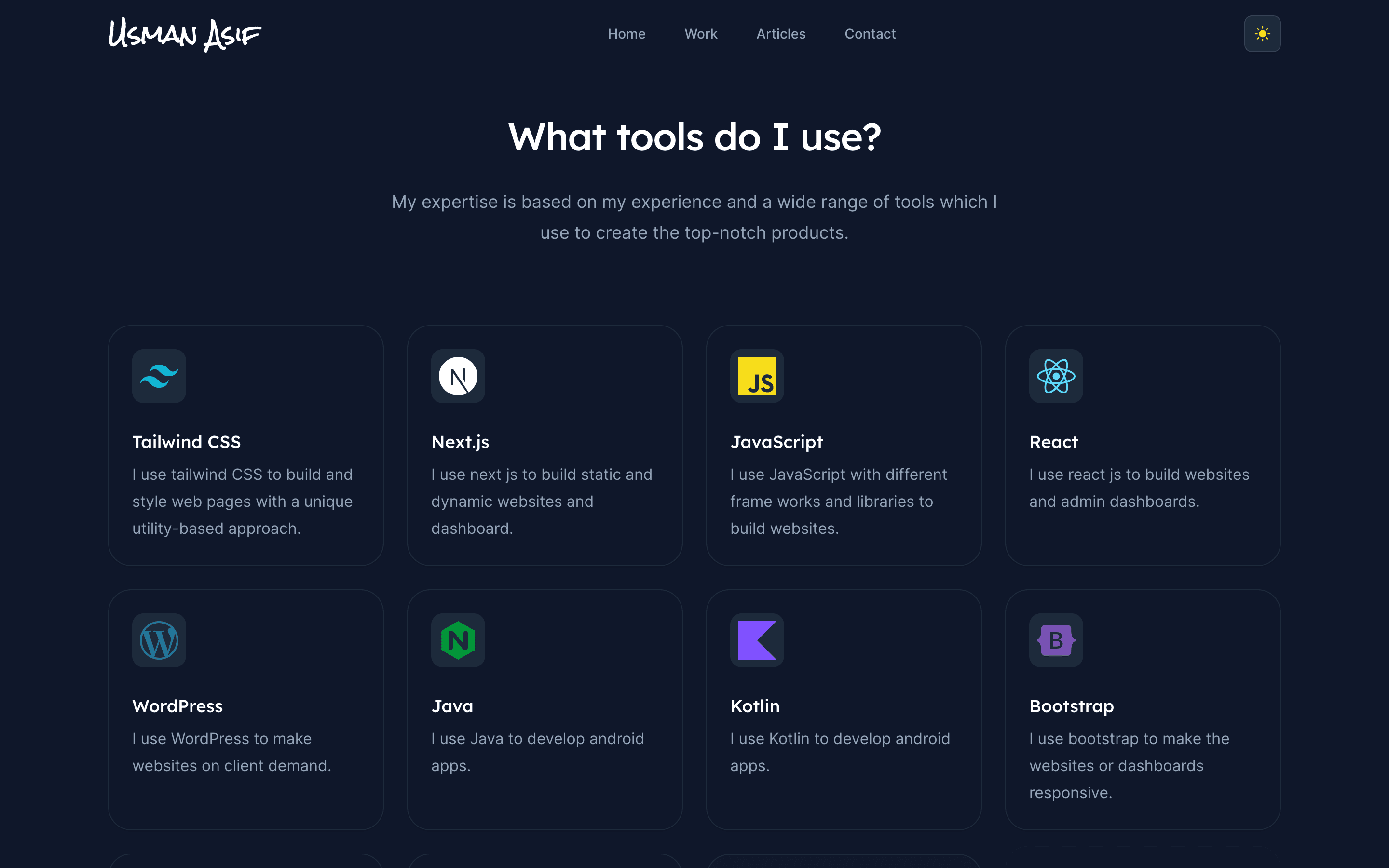Click "I use WordPress to make" description
The width and height of the screenshot is (1389, 868).
[x=232, y=752]
